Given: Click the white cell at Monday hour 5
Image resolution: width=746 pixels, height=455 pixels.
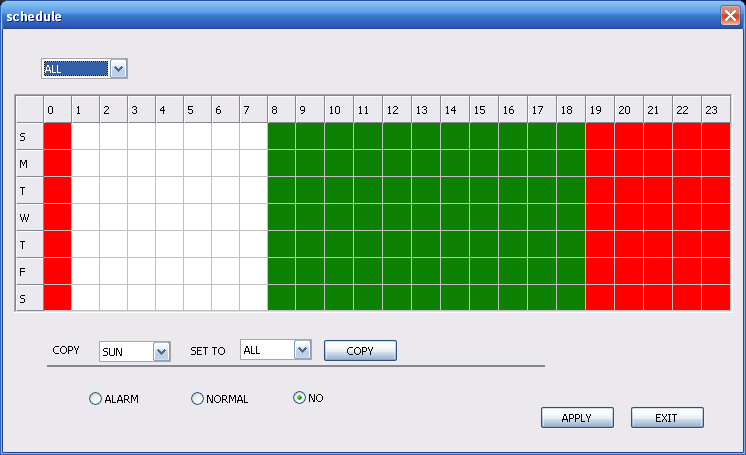Looking at the screenshot, I should pyautogui.click(x=197, y=163).
